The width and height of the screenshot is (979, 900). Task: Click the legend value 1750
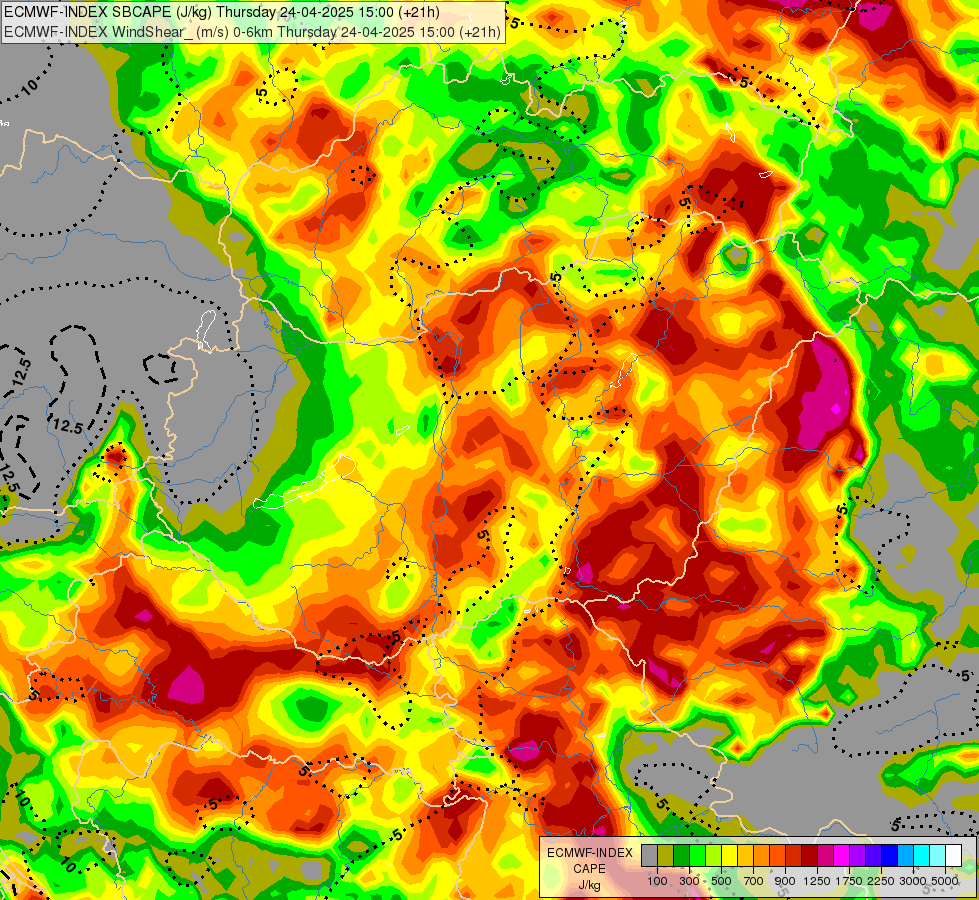coord(849,881)
